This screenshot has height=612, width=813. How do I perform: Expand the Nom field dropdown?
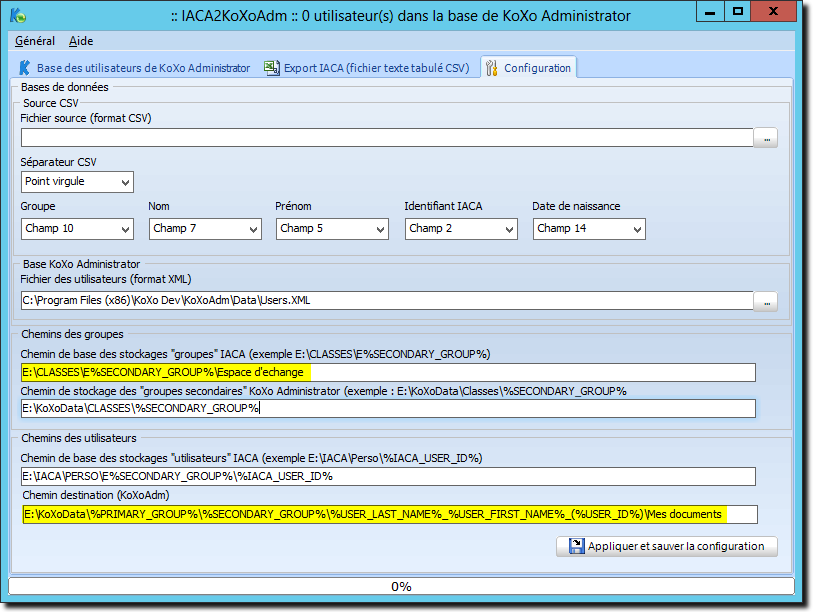205,229
